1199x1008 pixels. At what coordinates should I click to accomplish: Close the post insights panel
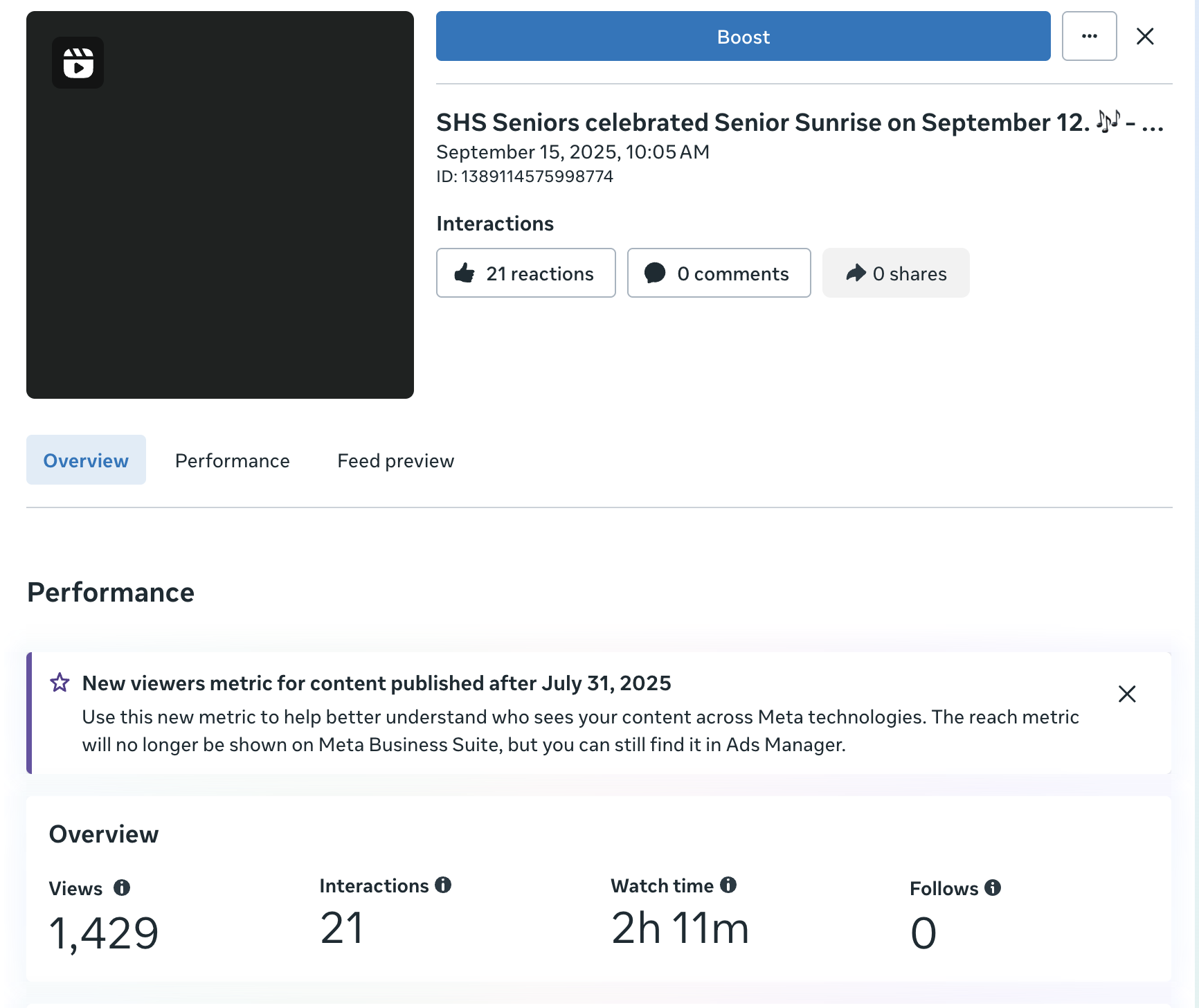[x=1145, y=36]
